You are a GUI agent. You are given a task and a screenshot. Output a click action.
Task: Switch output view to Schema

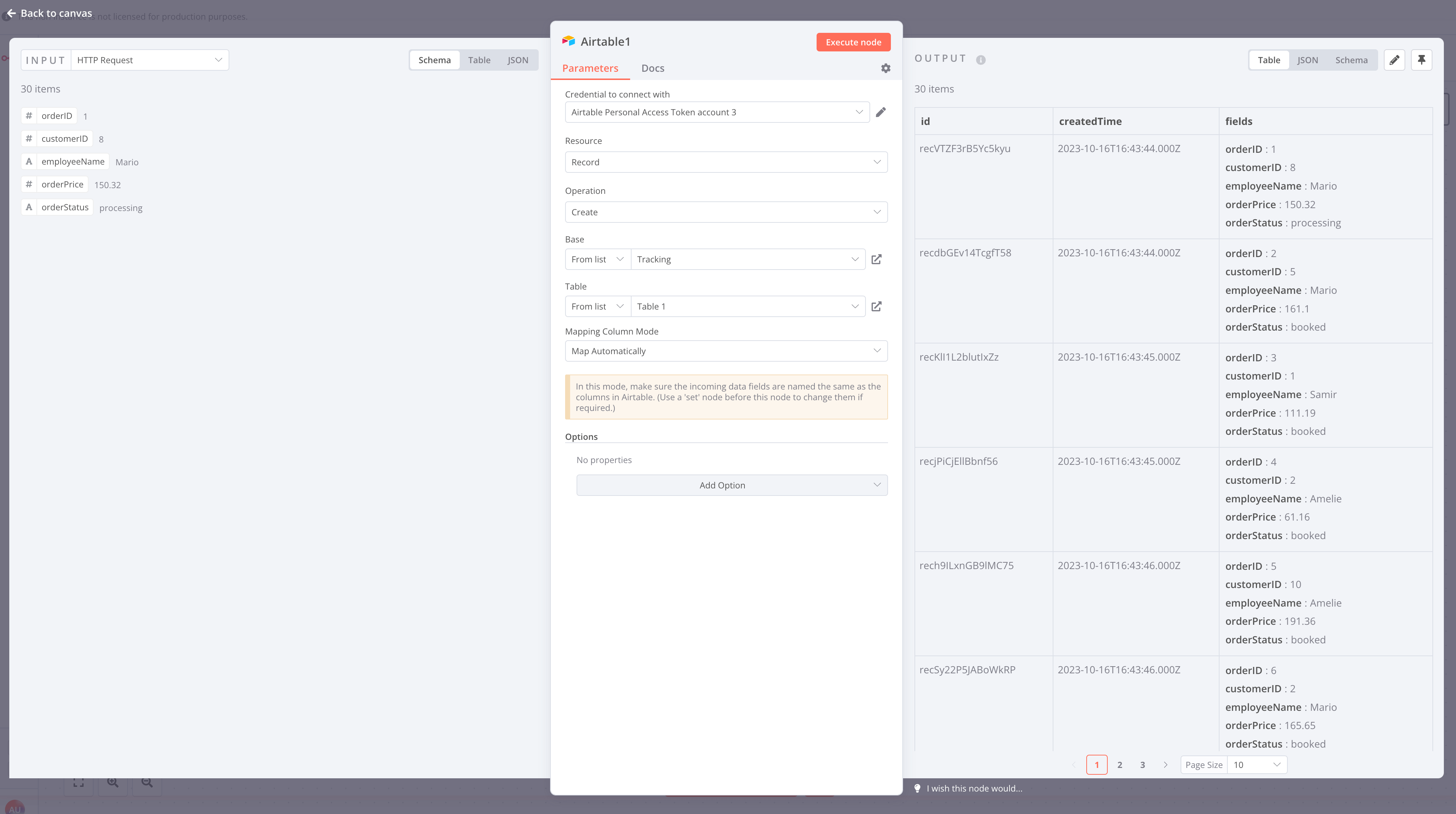[1351, 60]
